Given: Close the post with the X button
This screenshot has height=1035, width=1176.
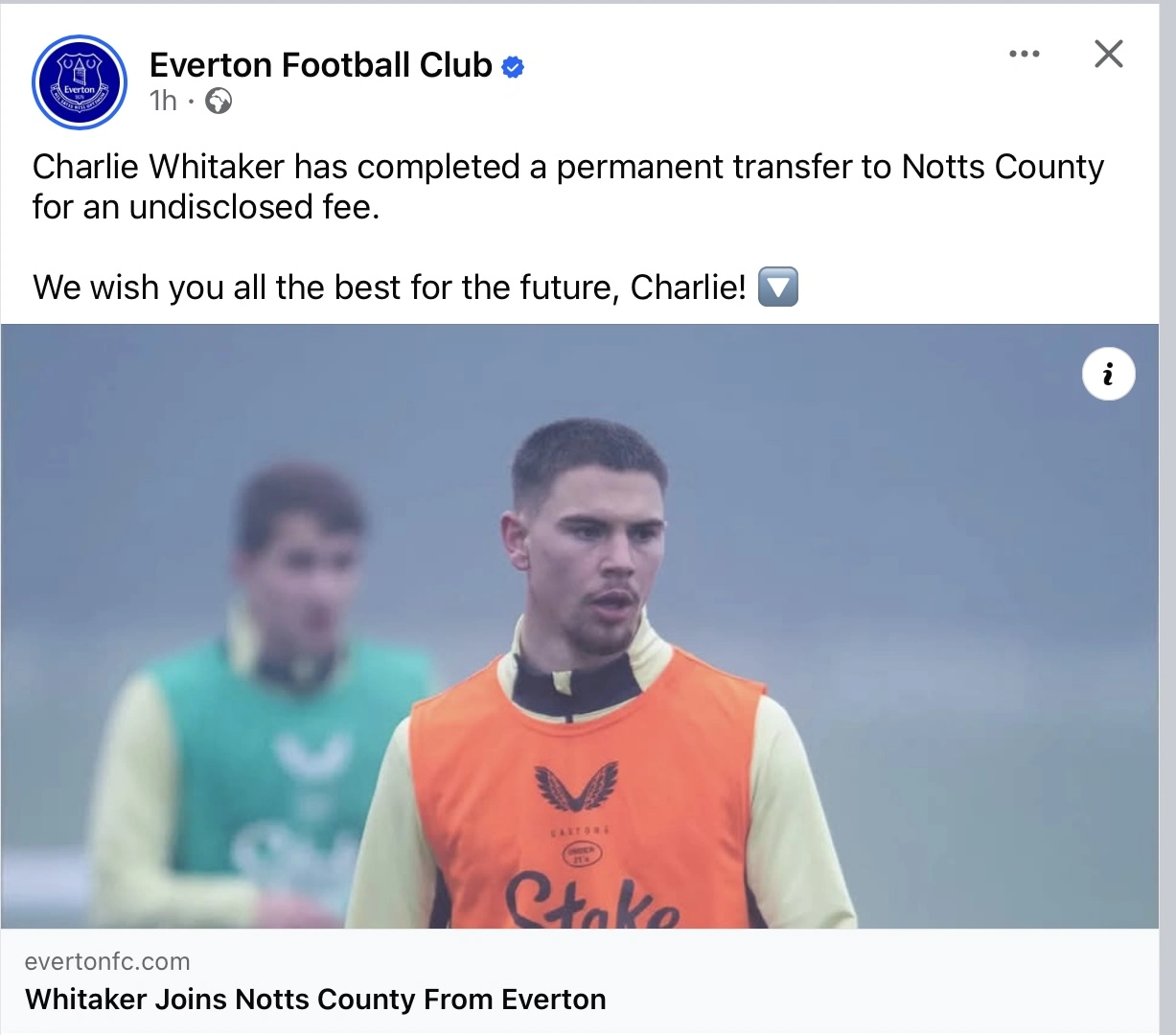Looking at the screenshot, I should click(1108, 54).
